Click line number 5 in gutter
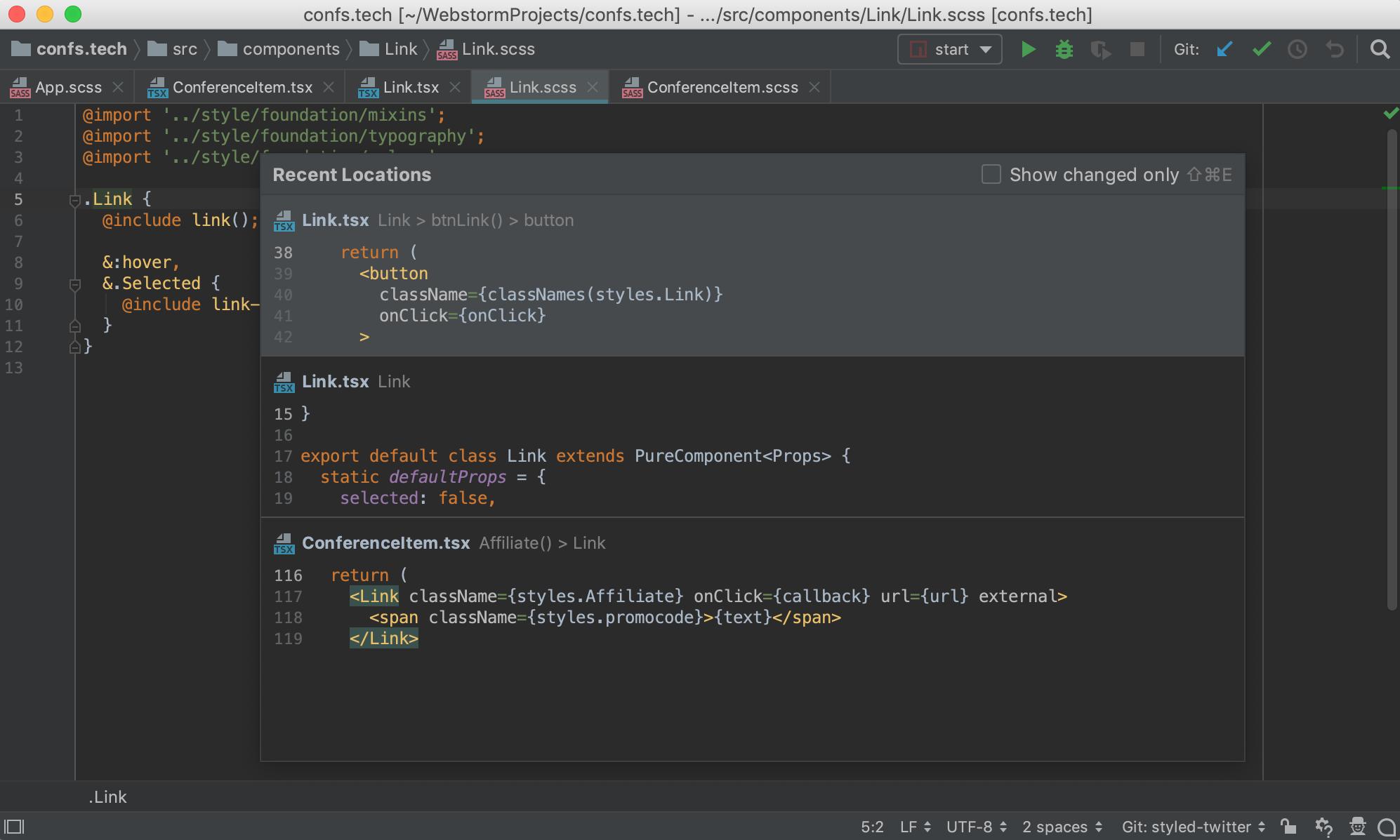The image size is (1400, 840). click(x=18, y=199)
